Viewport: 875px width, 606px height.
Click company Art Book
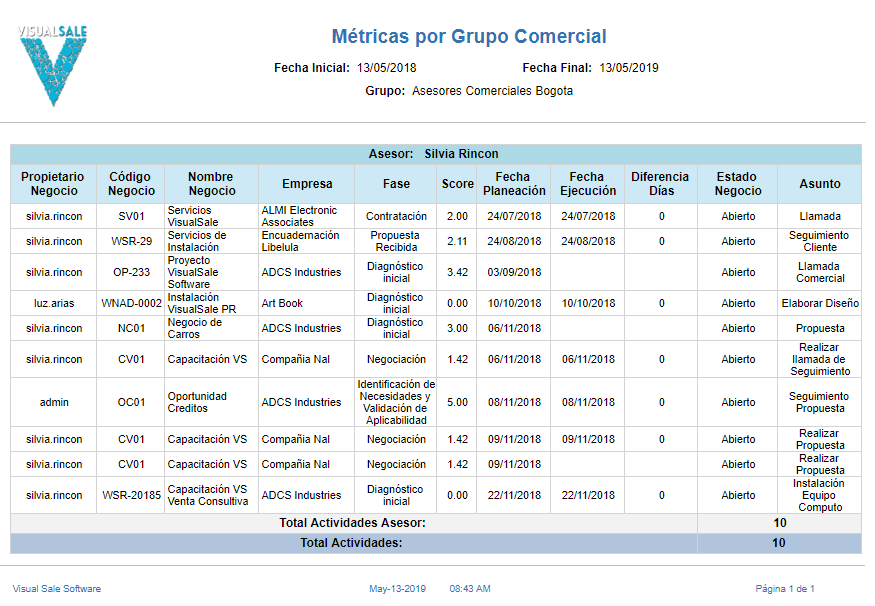coord(282,304)
